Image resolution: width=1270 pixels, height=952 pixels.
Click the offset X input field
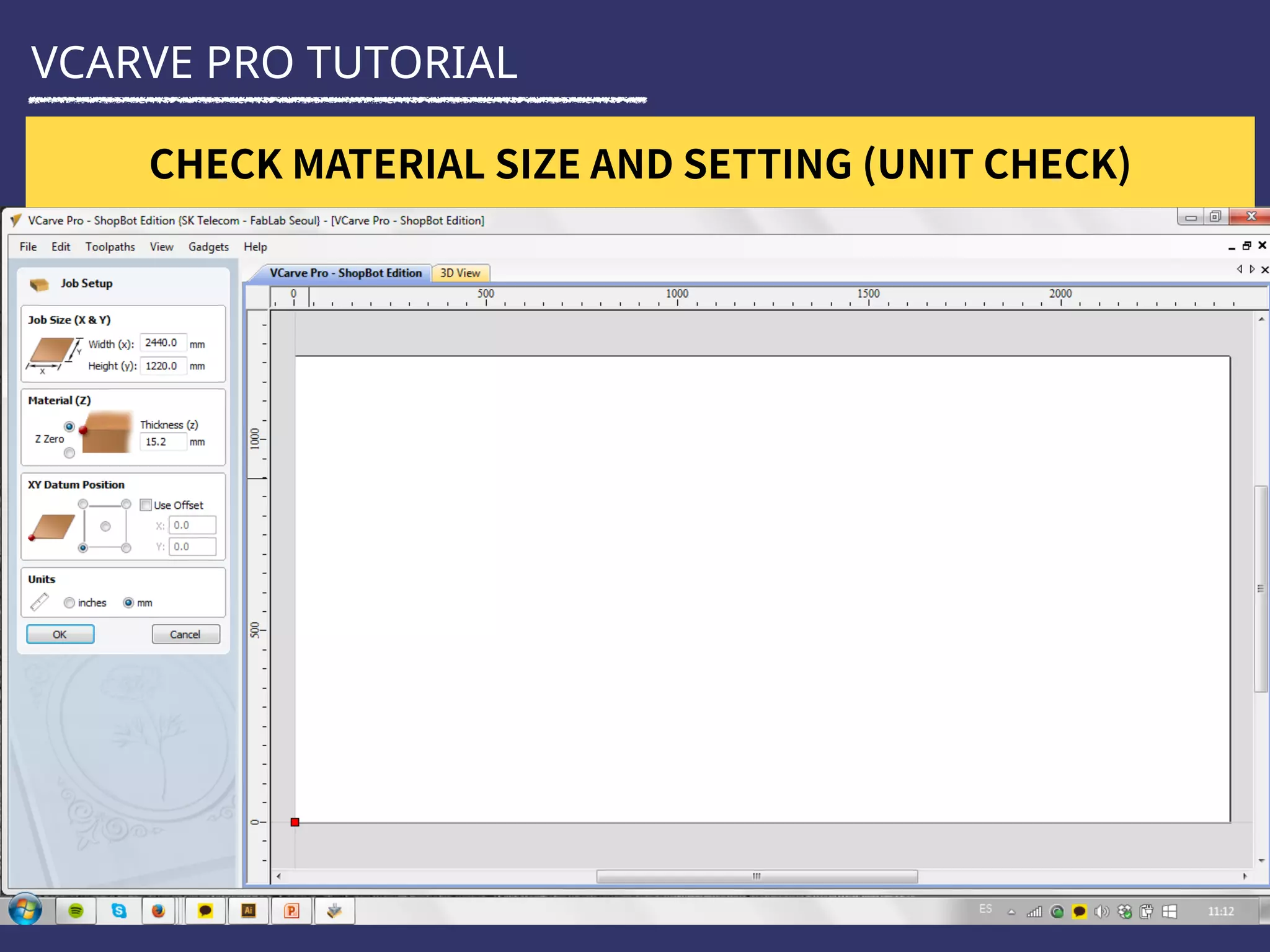pos(192,525)
